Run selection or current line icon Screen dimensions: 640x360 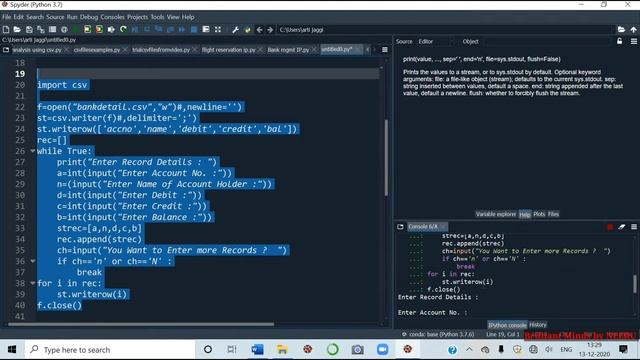(111, 29)
